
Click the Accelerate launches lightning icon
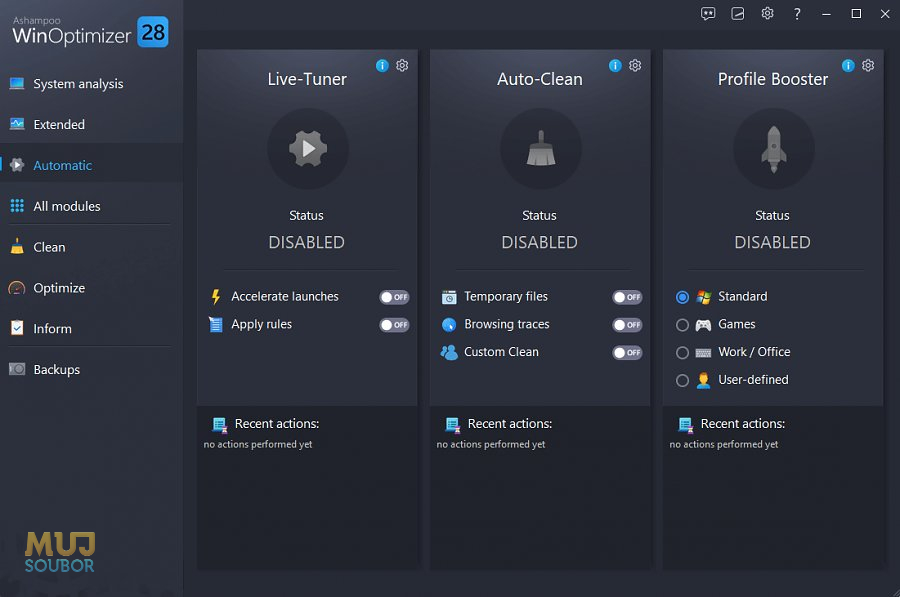coord(216,297)
